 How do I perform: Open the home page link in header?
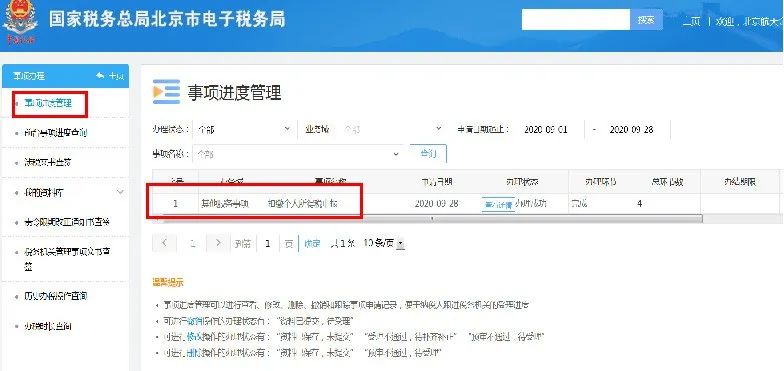click(x=692, y=22)
